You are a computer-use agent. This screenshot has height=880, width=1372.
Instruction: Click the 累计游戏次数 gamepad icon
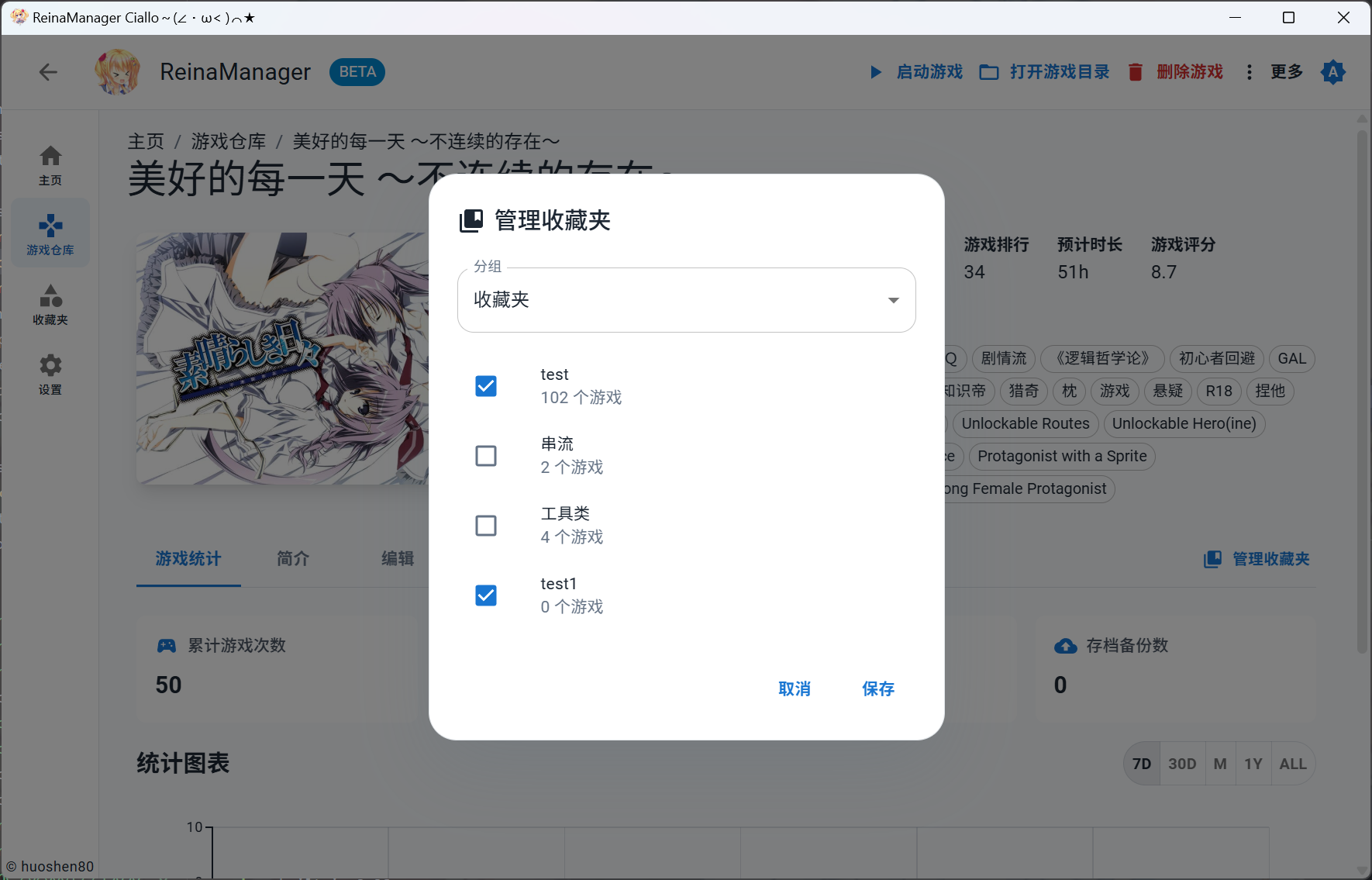tap(167, 645)
